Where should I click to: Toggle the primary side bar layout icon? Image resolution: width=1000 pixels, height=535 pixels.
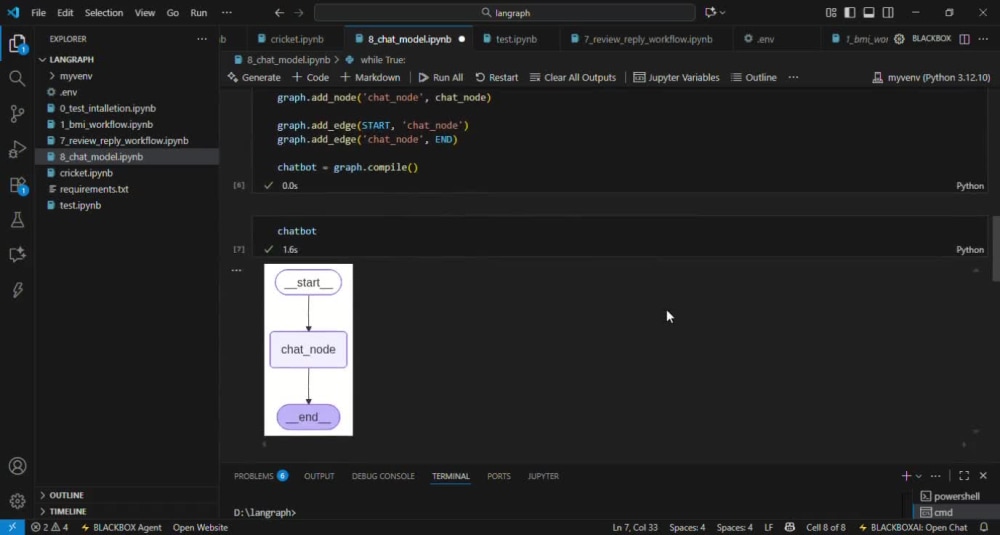point(849,13)
